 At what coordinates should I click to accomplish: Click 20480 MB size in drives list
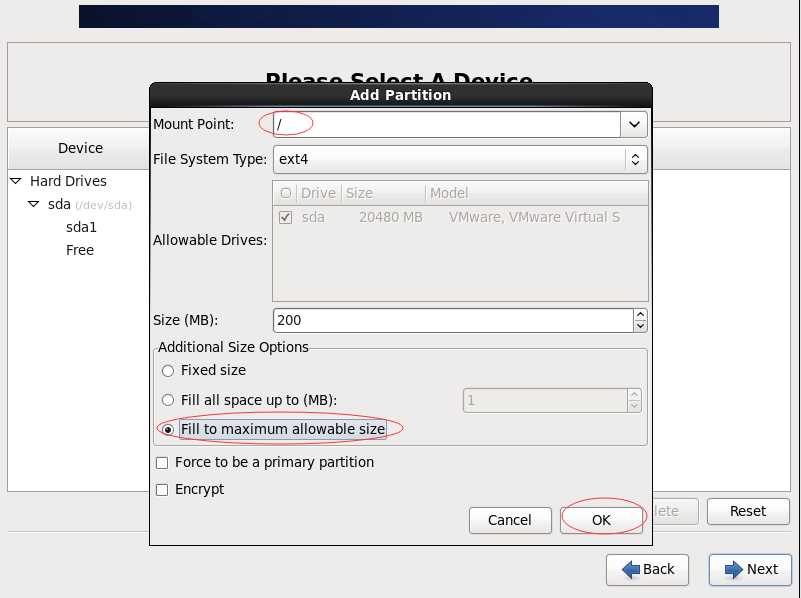(391, 218)
